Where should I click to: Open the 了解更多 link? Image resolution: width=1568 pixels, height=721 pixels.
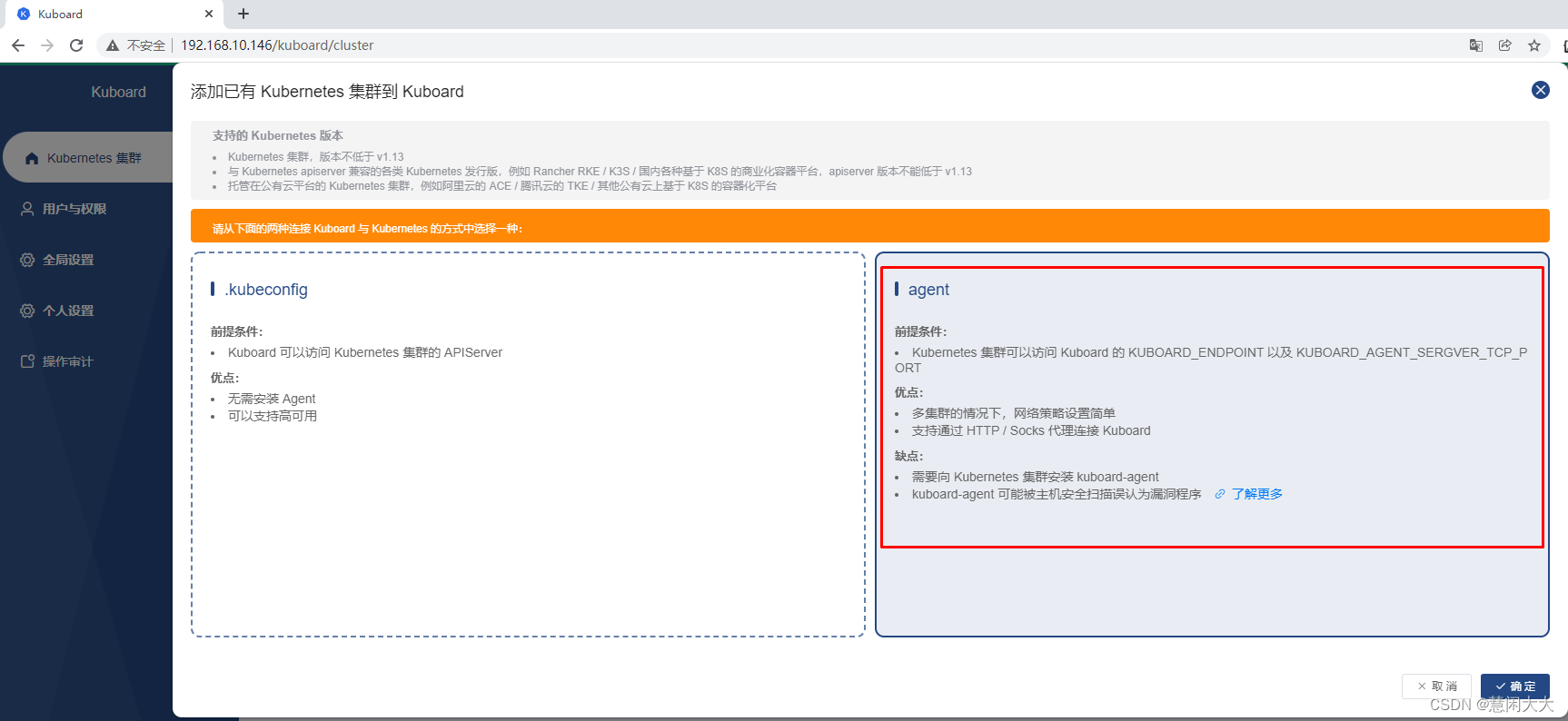point(1257,494)
